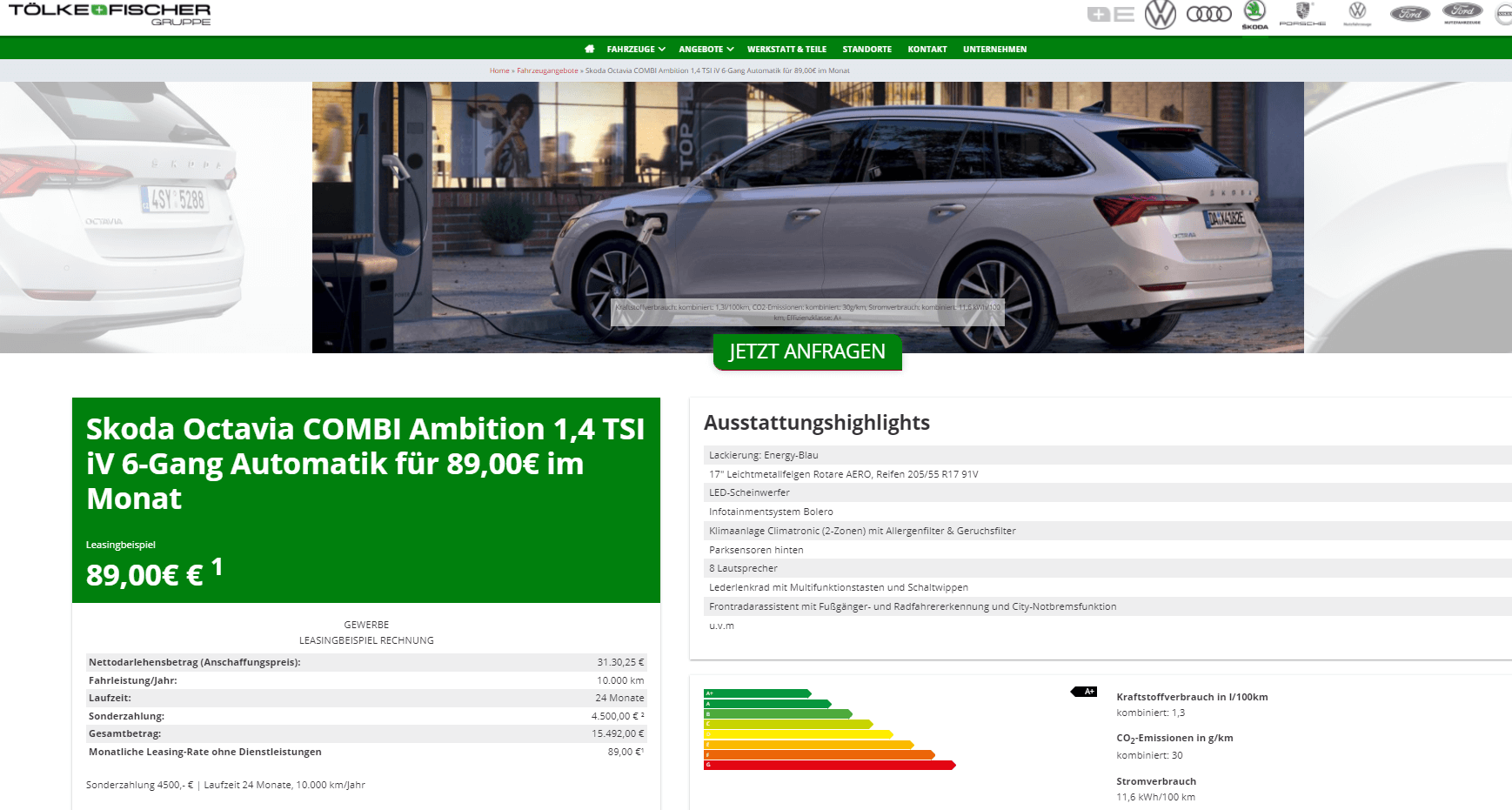Click the 89,00€ leasing price
Screen dimensions: 1512x810
click(154, 572)
